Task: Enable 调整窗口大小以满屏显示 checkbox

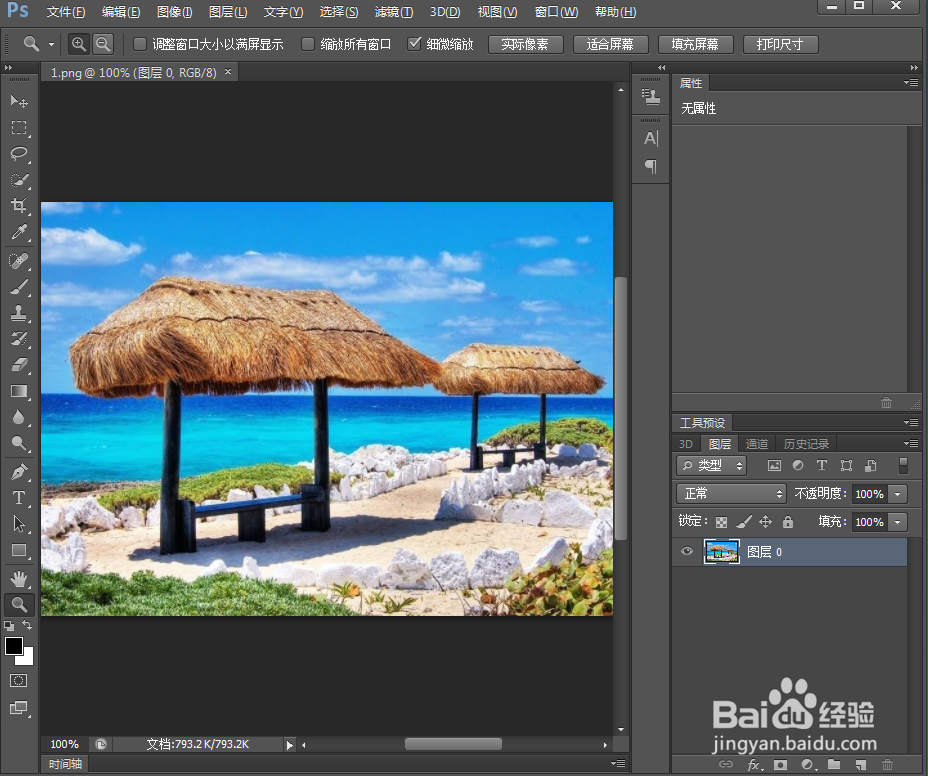Action: point(140,44)
